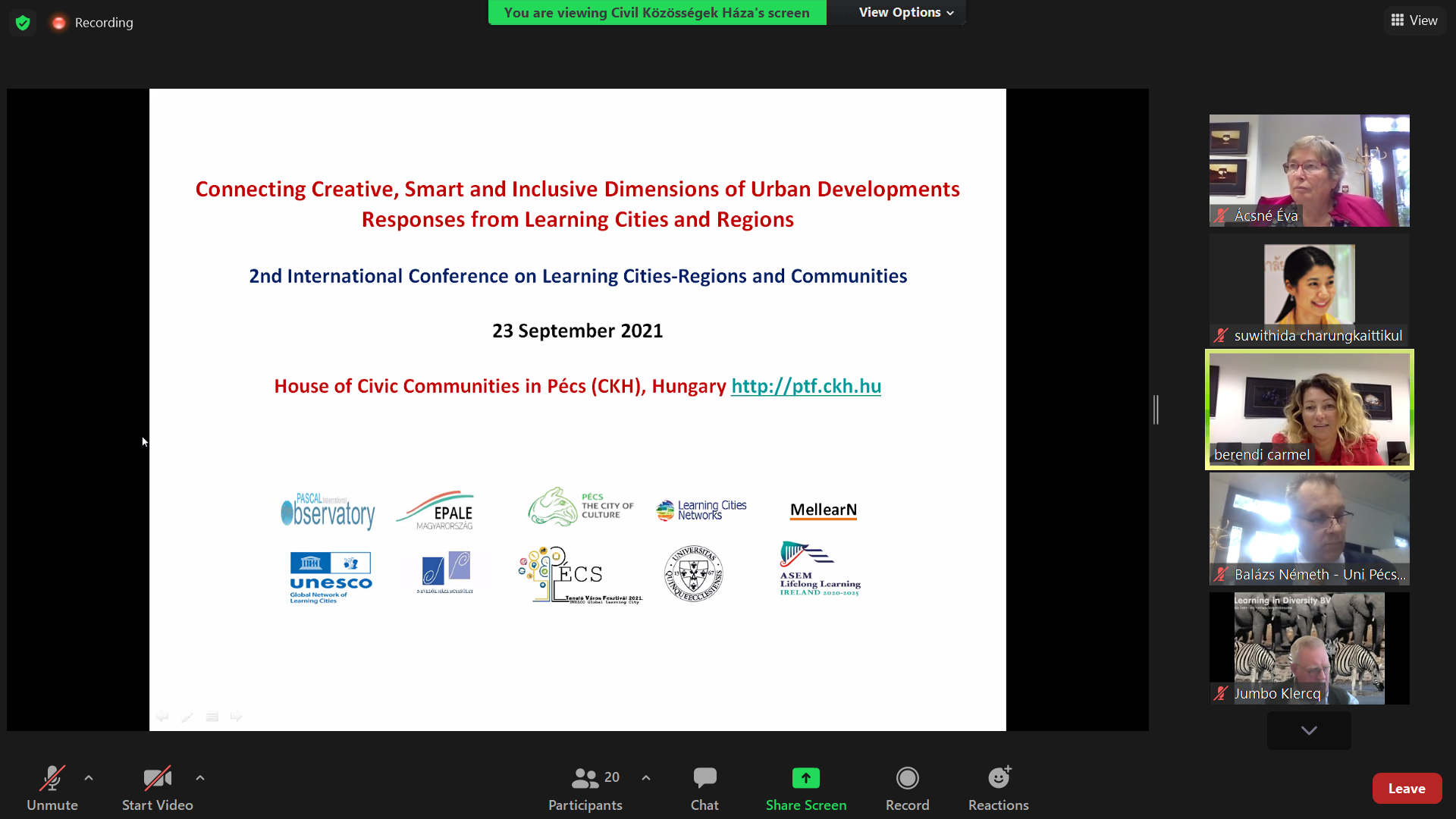Click the slide pen annotation icon
This screenshot has height=819, width=1456.
[187, 717]
